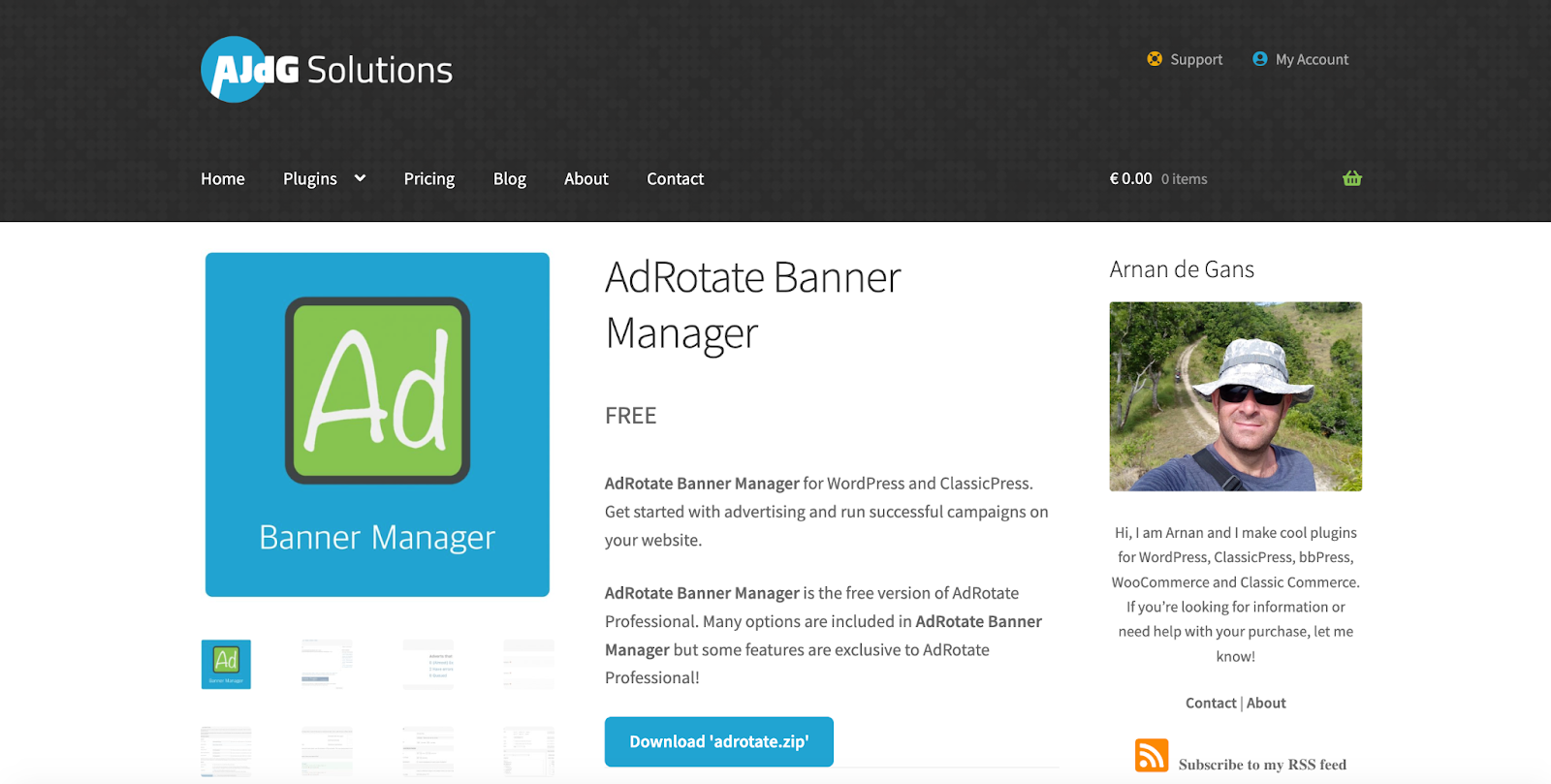Click the orange RSS feed icon
This screenshot has width=1551, height=784.
pos(1152,755)
